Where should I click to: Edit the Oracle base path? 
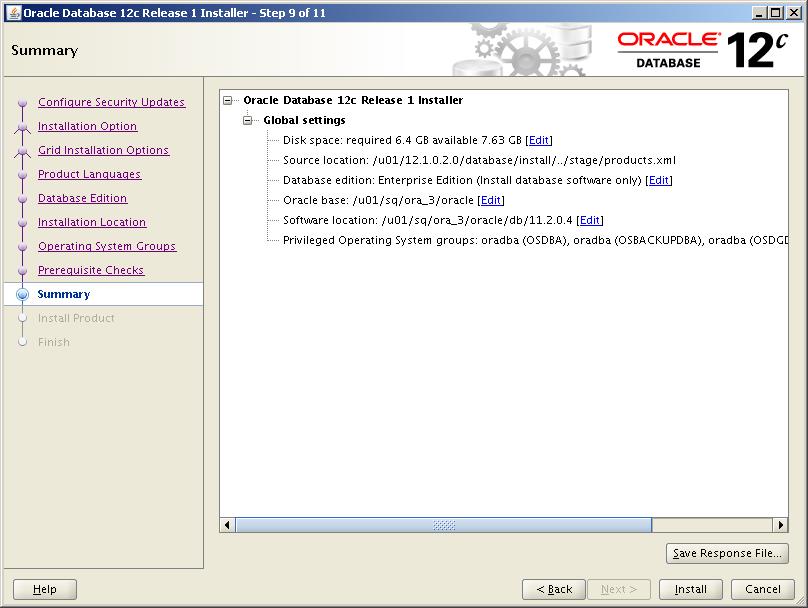pos(490,200)
